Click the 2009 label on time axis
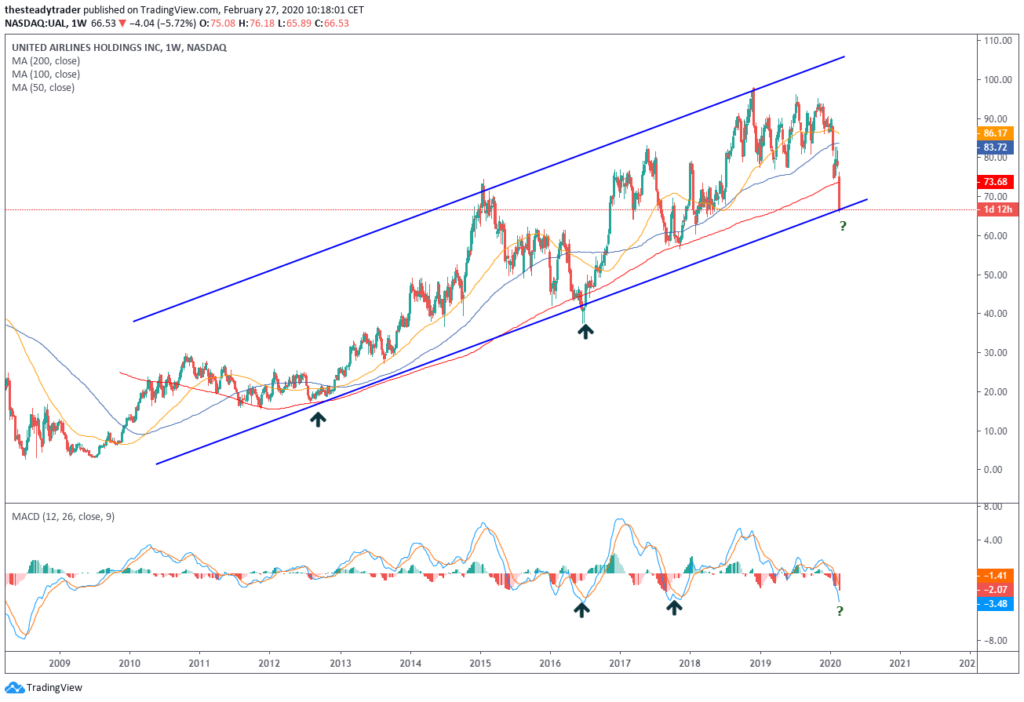The height and width of the screenshot is (702, 1024). click(x=59, y=663)
